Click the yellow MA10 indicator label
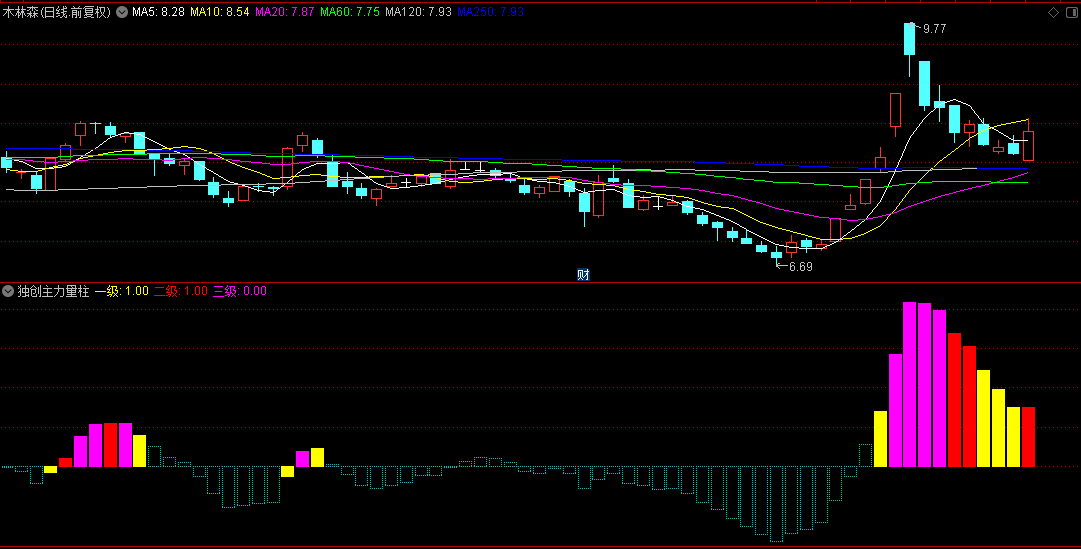Screen dimensions: 1081x549 point(220,12)
